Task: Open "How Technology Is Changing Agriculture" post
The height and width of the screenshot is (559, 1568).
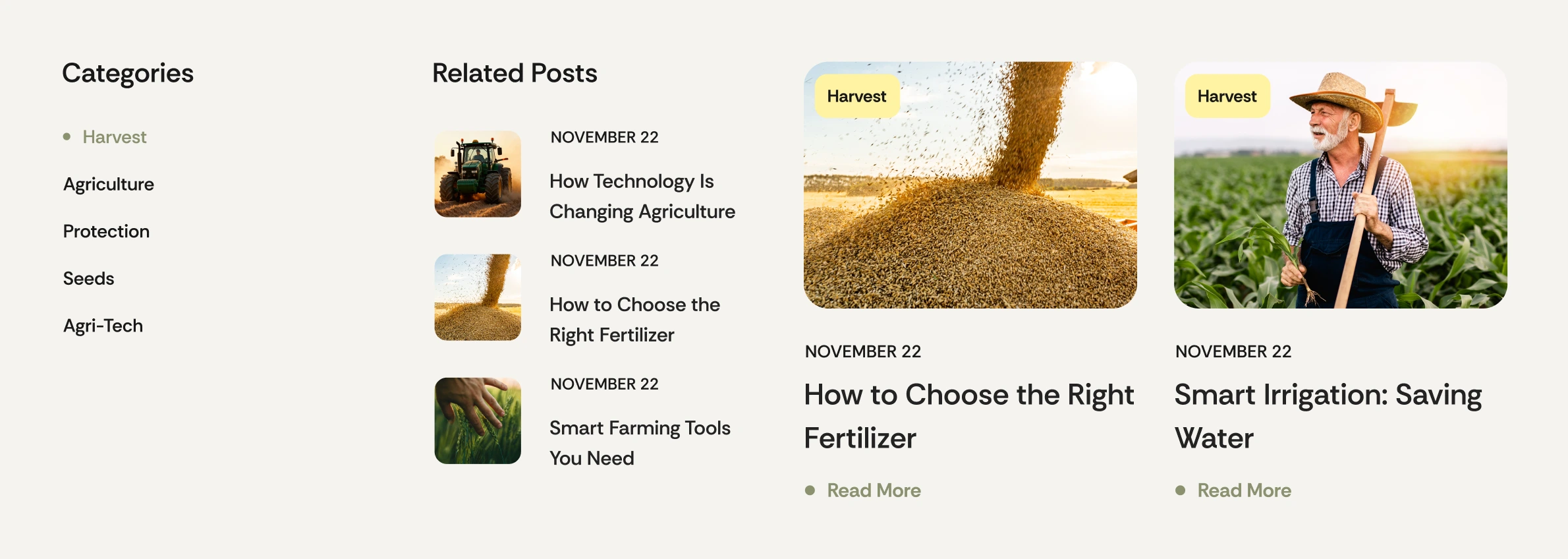Action: (642, 196)
